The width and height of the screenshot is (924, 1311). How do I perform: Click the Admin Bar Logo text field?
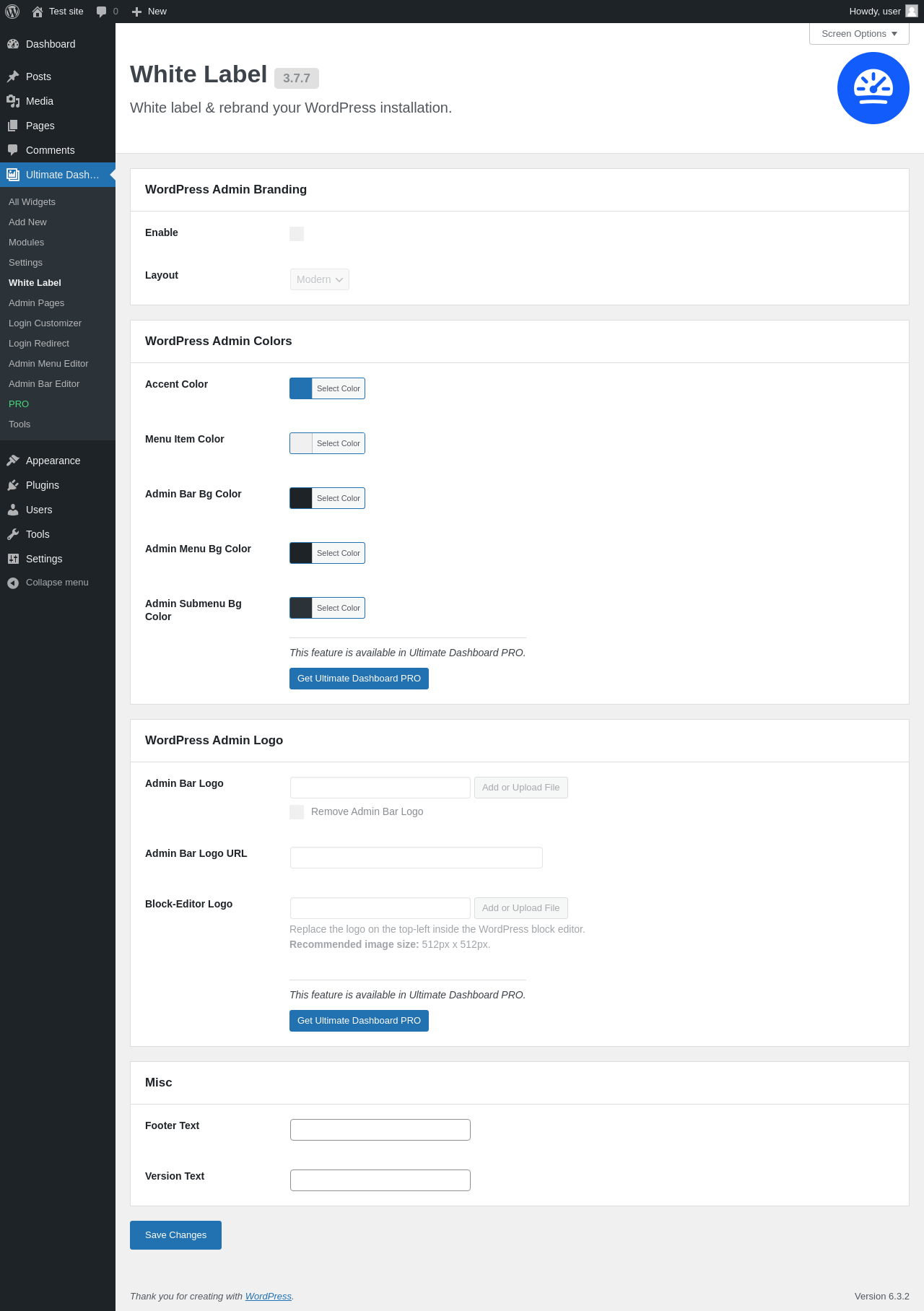coord(380,788)
